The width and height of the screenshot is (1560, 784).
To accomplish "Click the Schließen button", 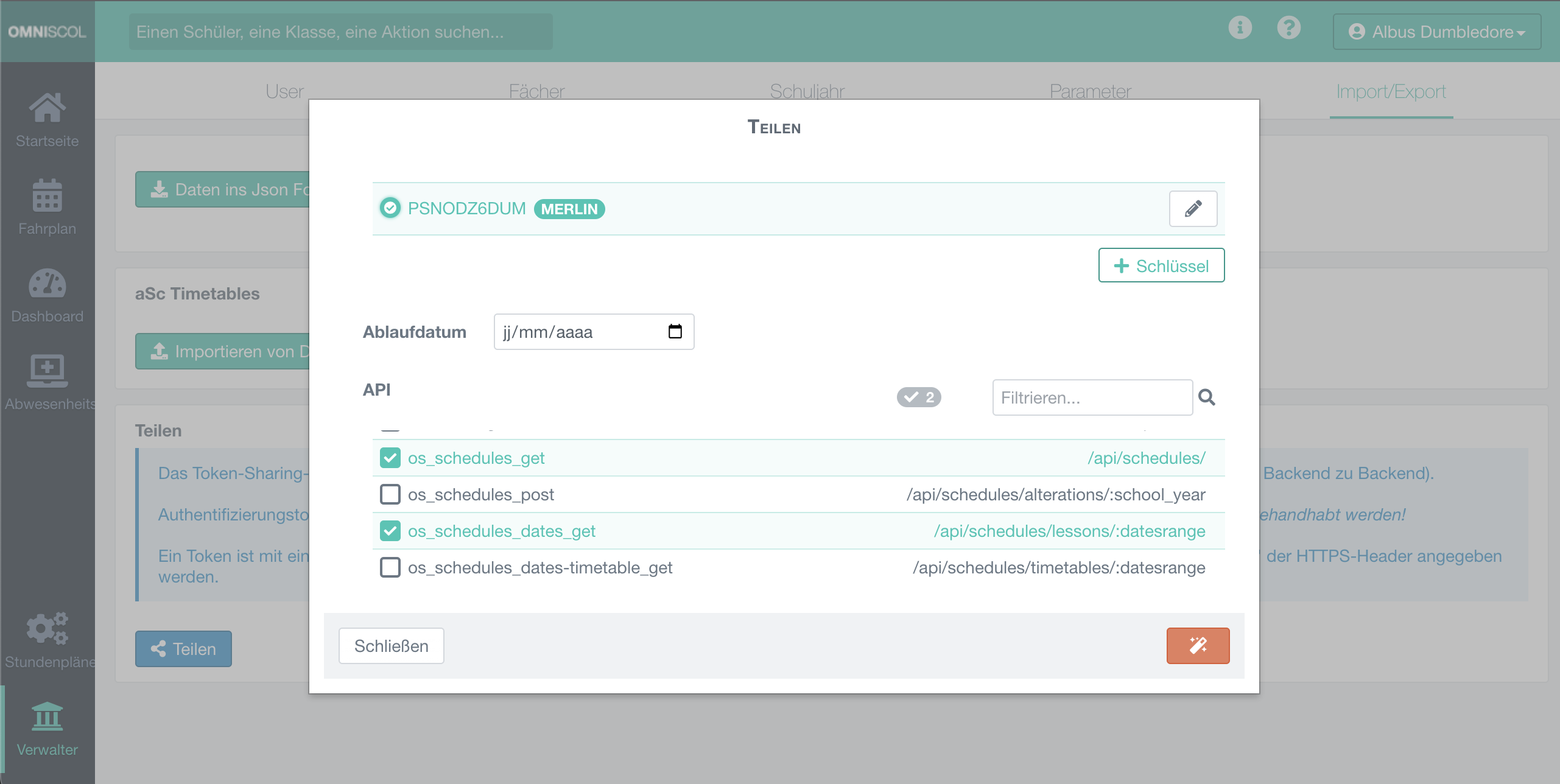I will (391, 646).
